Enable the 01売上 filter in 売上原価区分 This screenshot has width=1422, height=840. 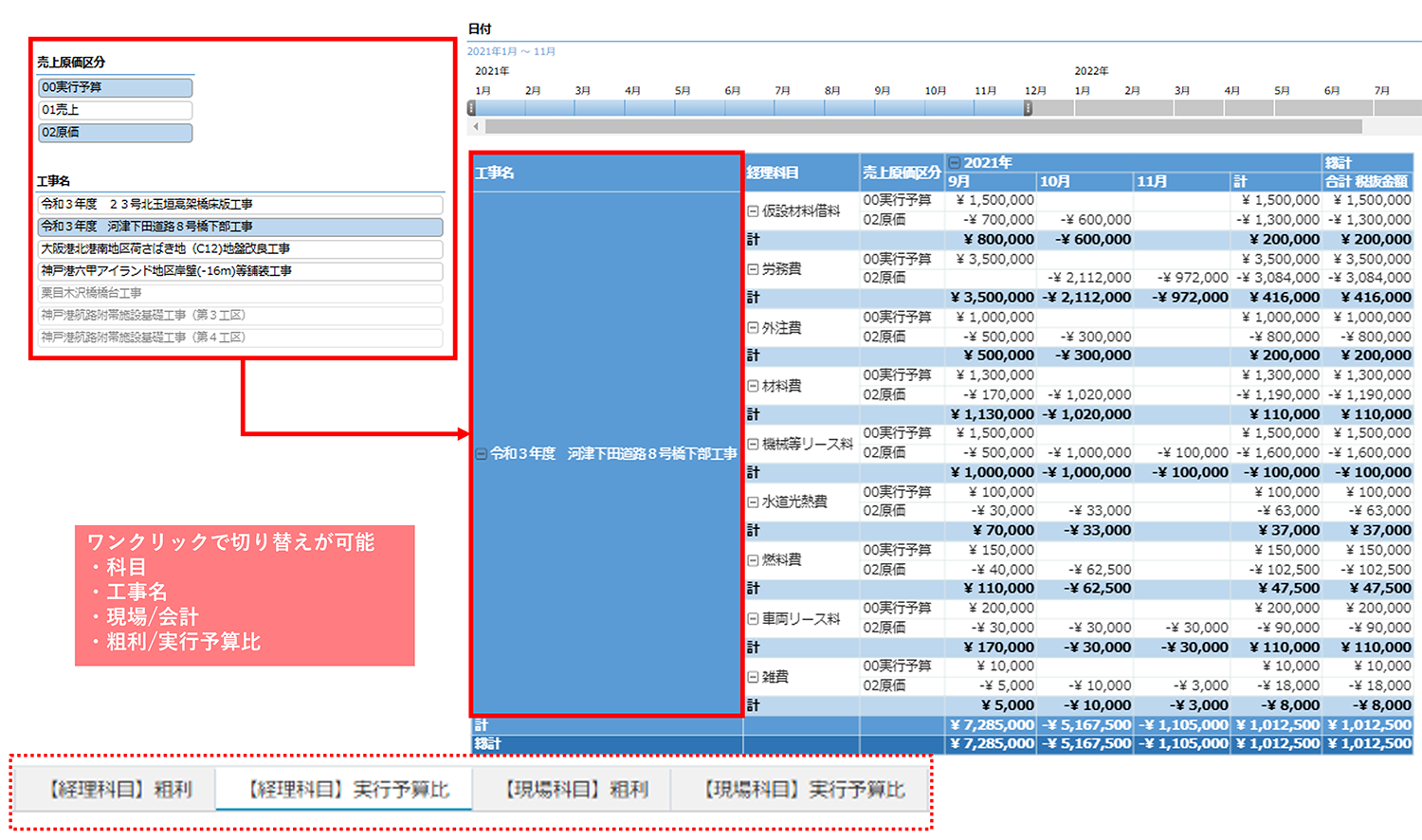[114, 110]
